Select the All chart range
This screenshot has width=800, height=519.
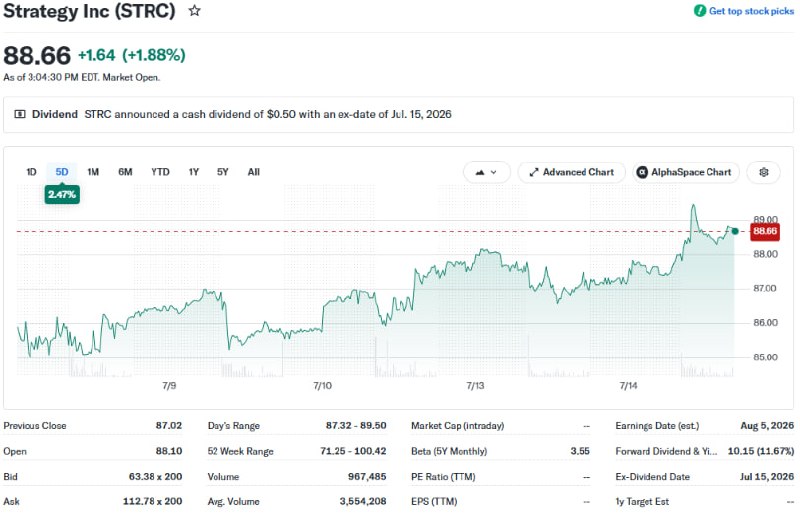coord(254,172)
